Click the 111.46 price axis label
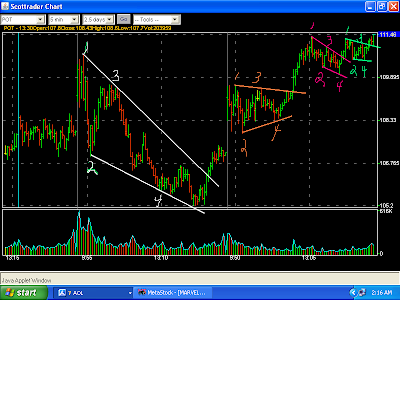Viewport: 400px width, 400px height. click(388, 35)
